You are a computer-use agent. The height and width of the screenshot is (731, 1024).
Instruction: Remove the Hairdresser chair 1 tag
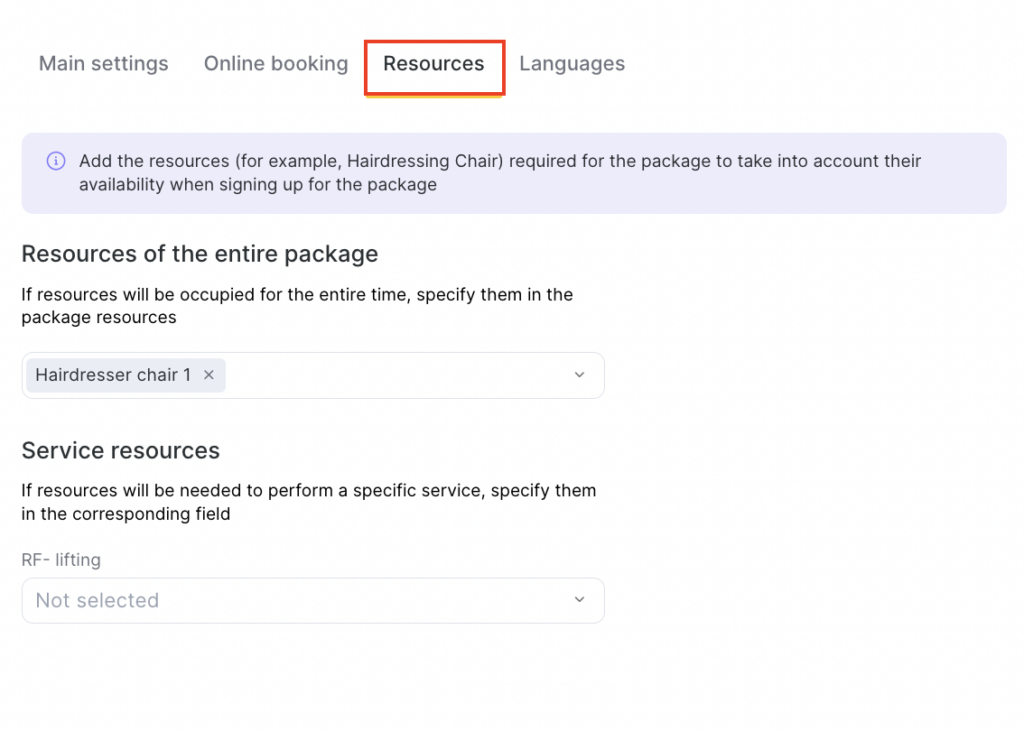[x=209, y=375]
